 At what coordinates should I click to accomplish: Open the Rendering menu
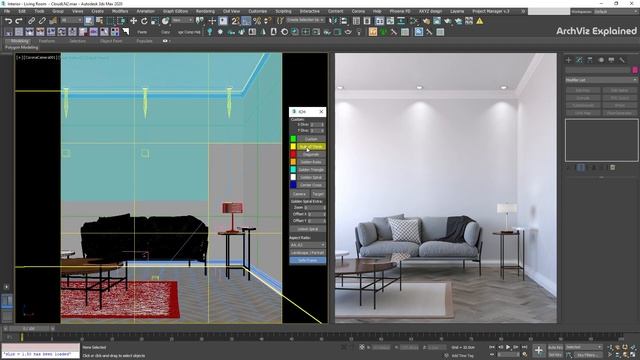click(x=205, y=11)
